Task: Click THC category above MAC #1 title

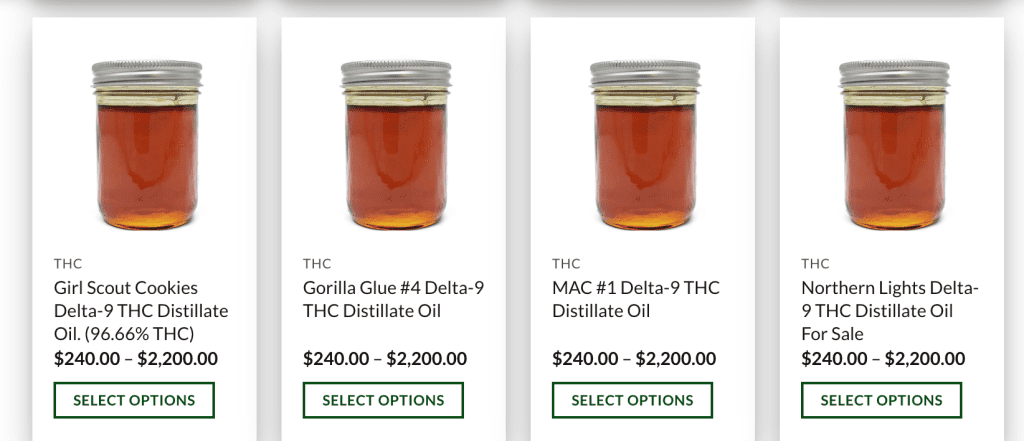Action: pos(566,264)
